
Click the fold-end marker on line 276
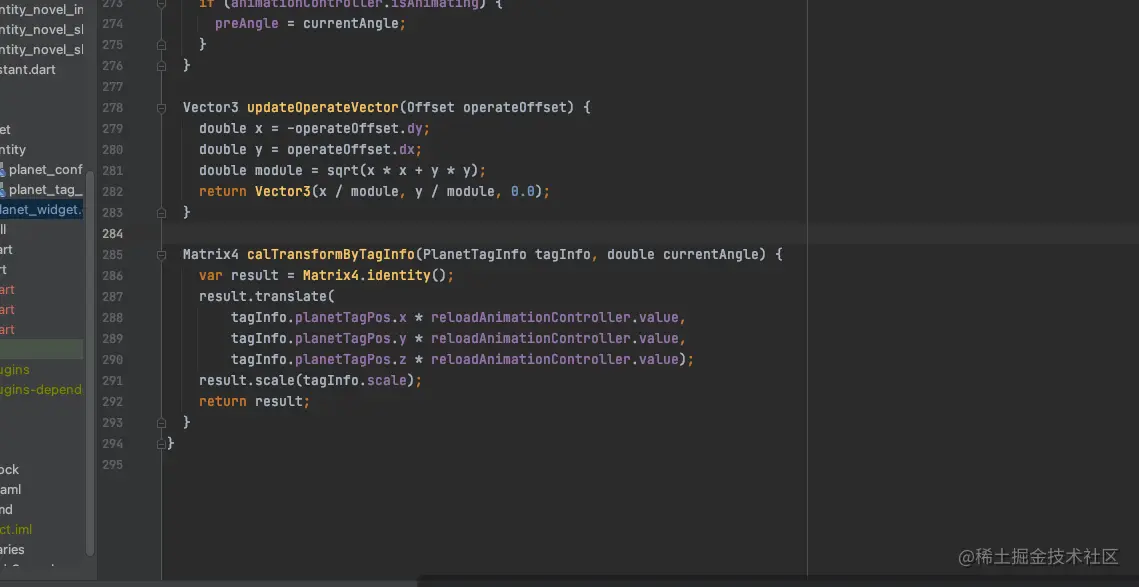[x=161, y=65]
